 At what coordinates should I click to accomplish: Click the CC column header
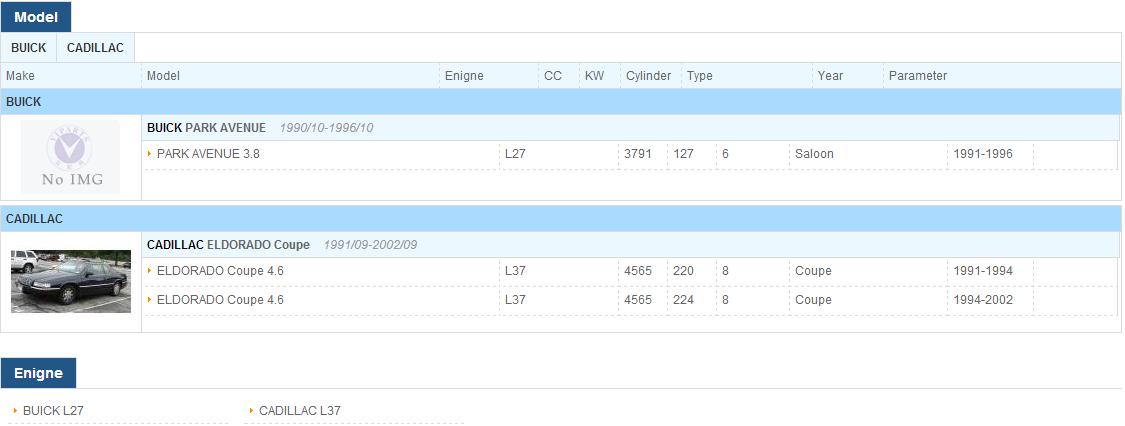point(553,76)
